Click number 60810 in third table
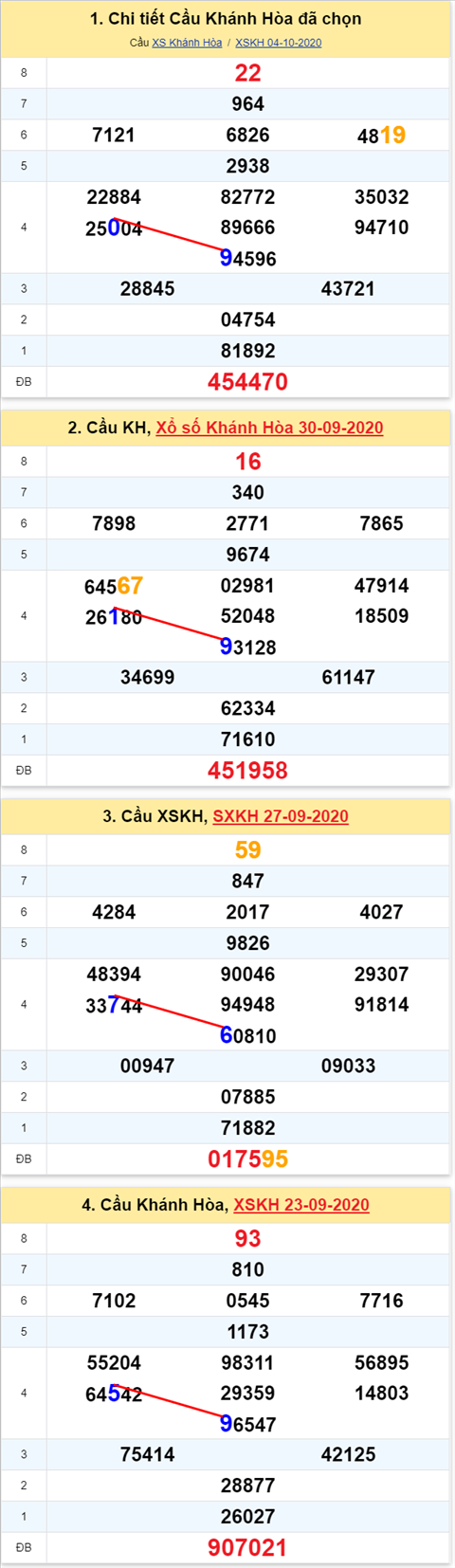The height and width of the screenshot is (1568, 455). click(x=247, y=1036)
